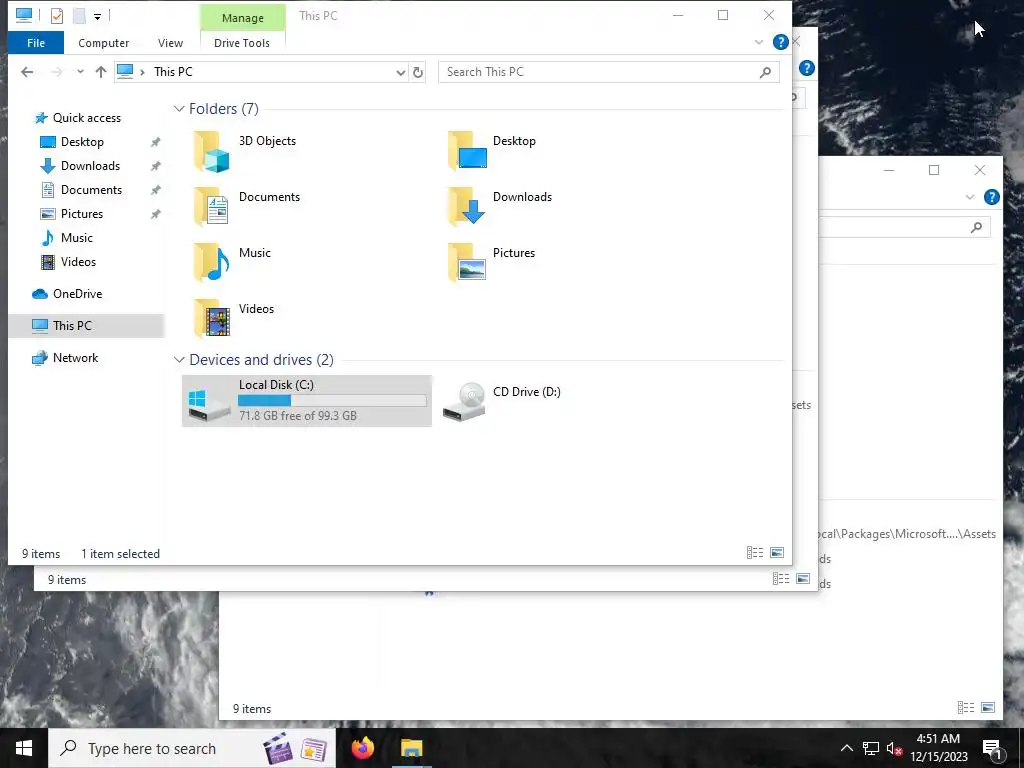Open Network in navigation pane

[x=75, y=358]
